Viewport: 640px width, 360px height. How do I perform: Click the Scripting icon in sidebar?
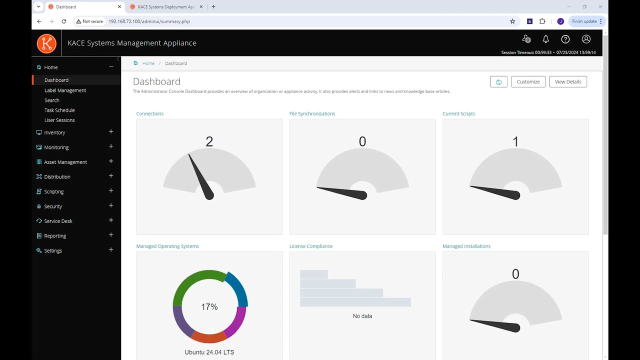[39, 191]
